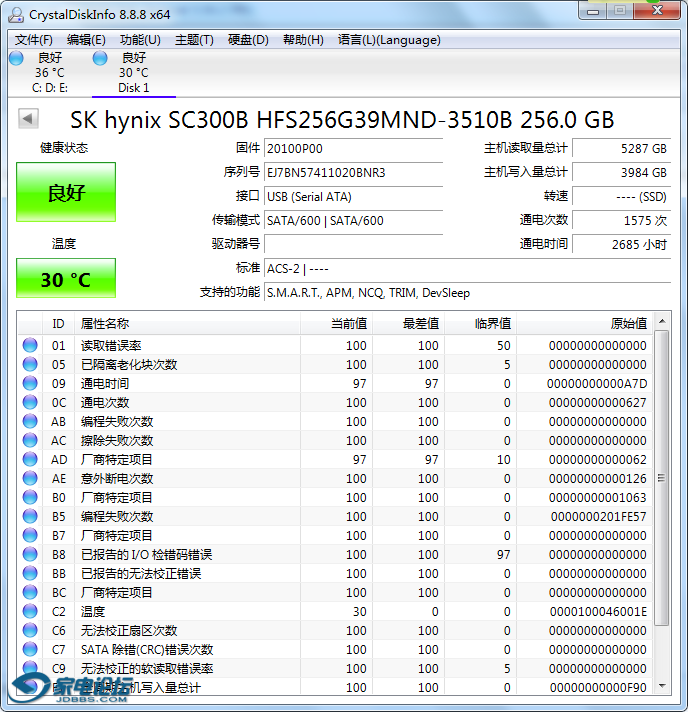Image resolution: width=688 pixels, height=712 pixels.
Task: Click status orb for C6 无法校正扇区次数
Action: pos(30,631)
